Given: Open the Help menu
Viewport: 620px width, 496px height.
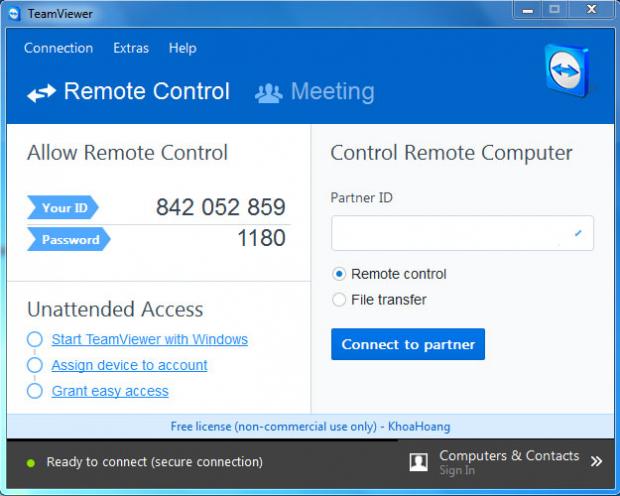Looking at the screenshot, I should pos(183,48).
